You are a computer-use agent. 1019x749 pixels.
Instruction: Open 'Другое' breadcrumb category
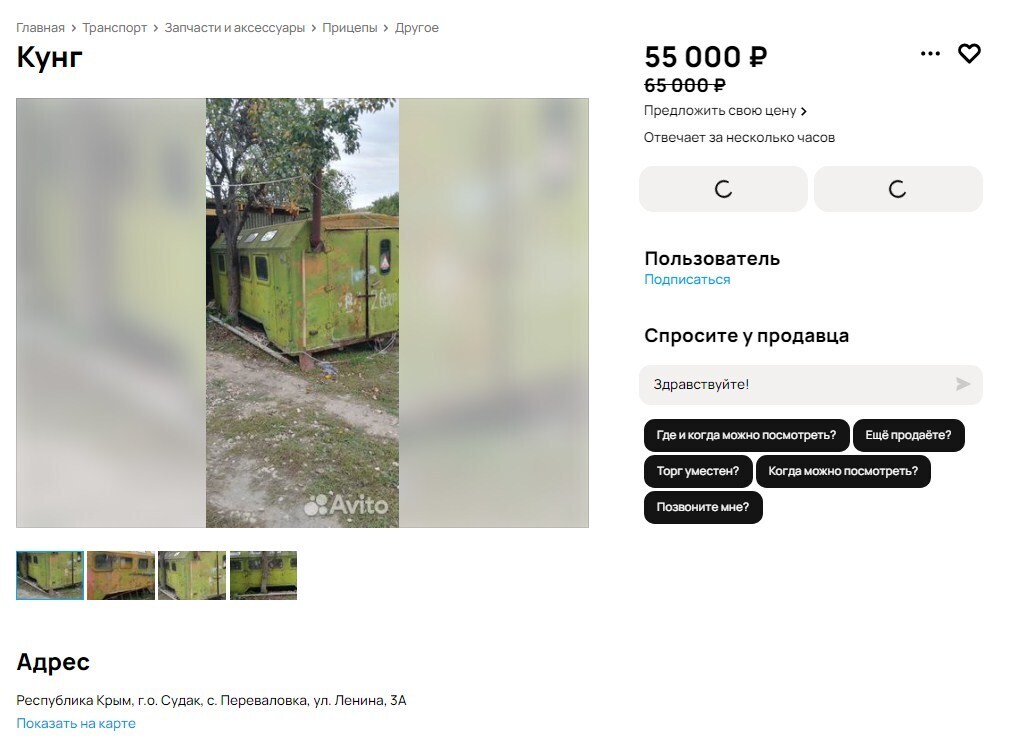click(417, 28)
